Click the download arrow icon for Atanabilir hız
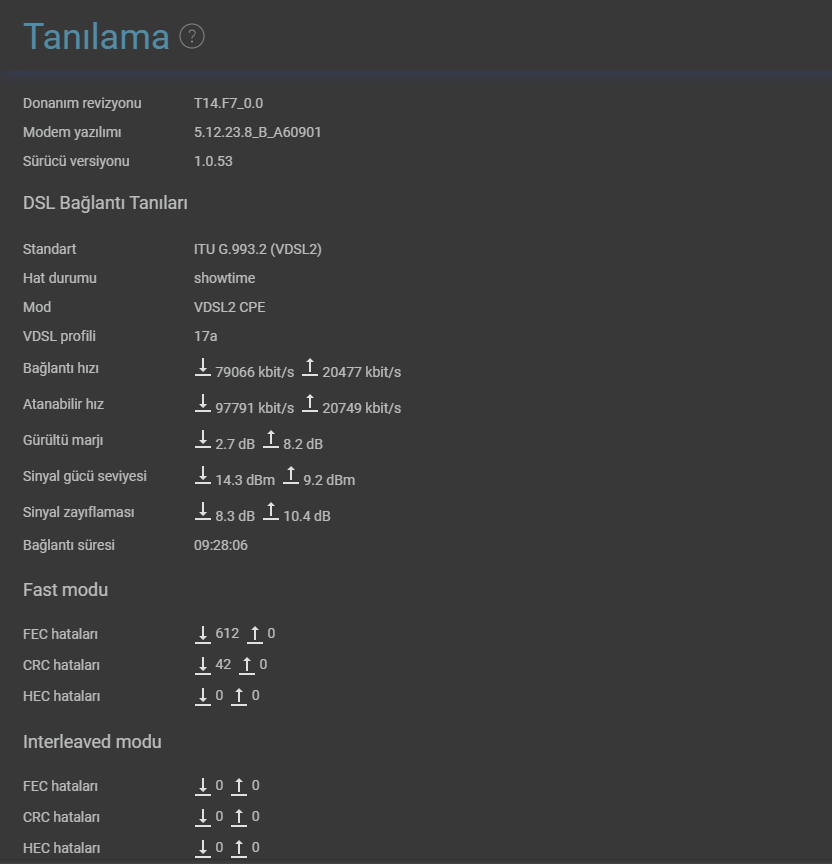 pyautogui.click(x=203, y=404)
